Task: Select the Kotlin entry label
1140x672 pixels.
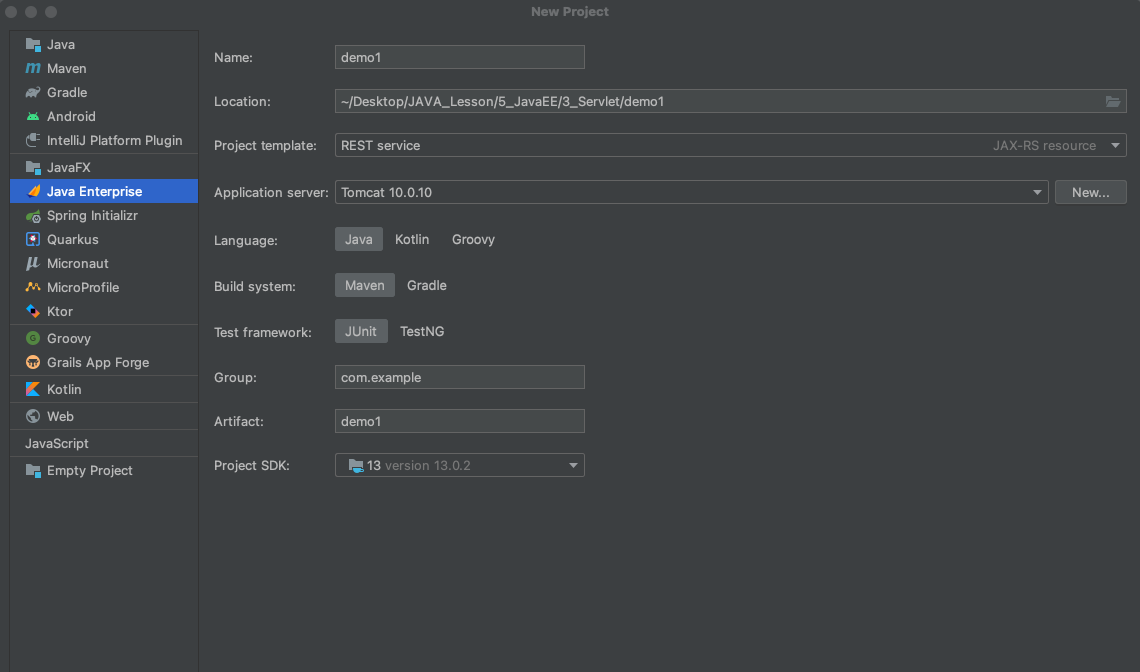Action: point(64,389)
